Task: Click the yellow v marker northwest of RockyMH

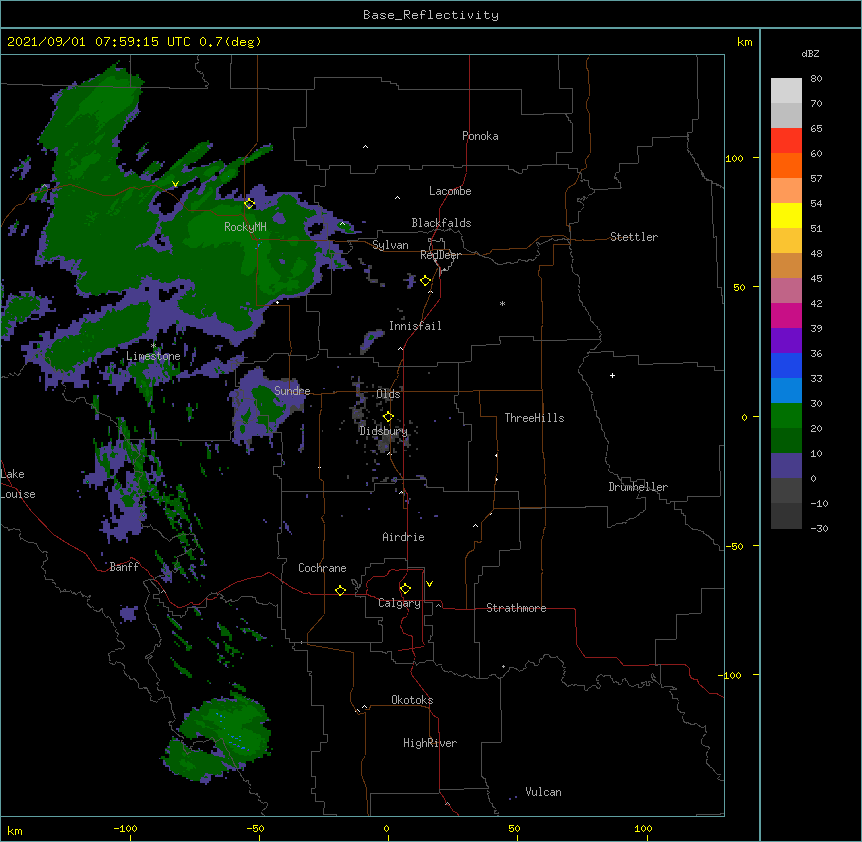Action: [x=175, y=184]
